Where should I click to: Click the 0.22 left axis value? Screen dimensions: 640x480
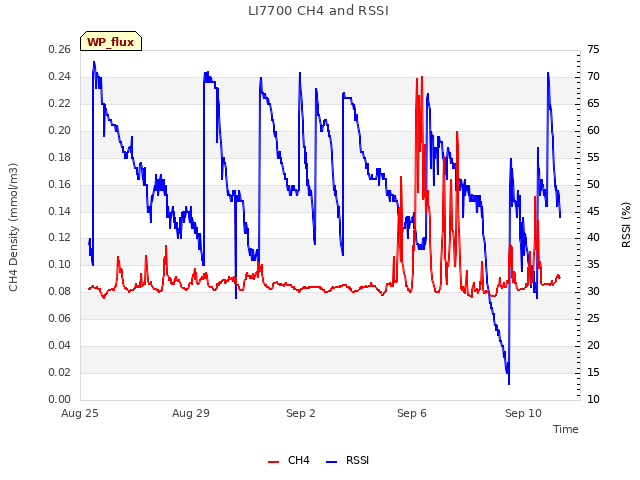60,104
